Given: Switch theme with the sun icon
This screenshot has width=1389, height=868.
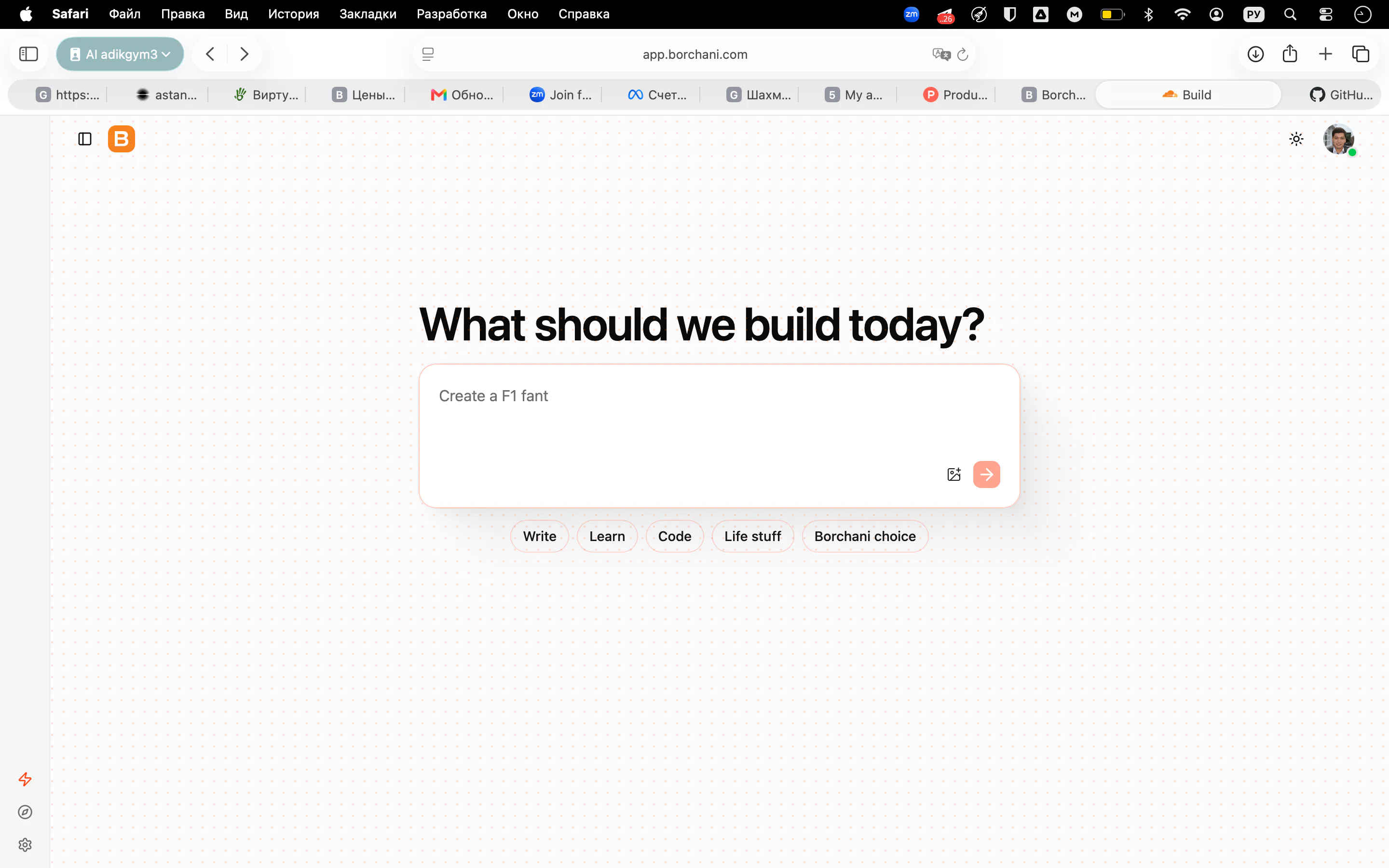Looking at the screenshot, I should [x=1296, y=139].
